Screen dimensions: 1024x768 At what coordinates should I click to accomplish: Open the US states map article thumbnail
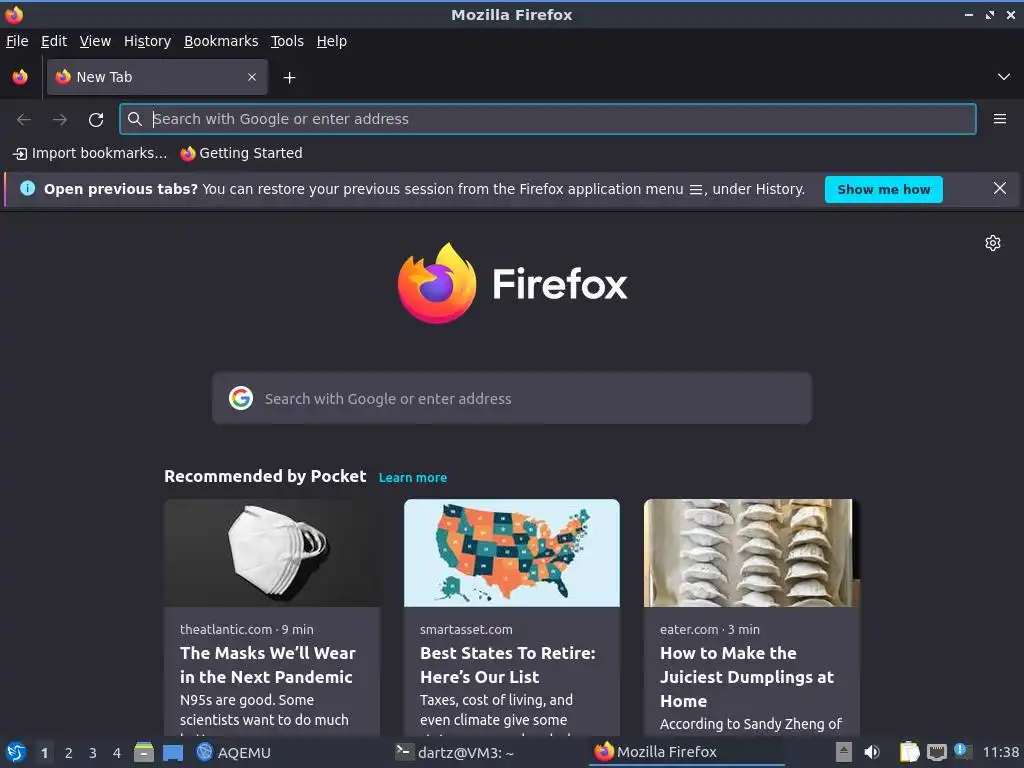[x=512, y=552]
